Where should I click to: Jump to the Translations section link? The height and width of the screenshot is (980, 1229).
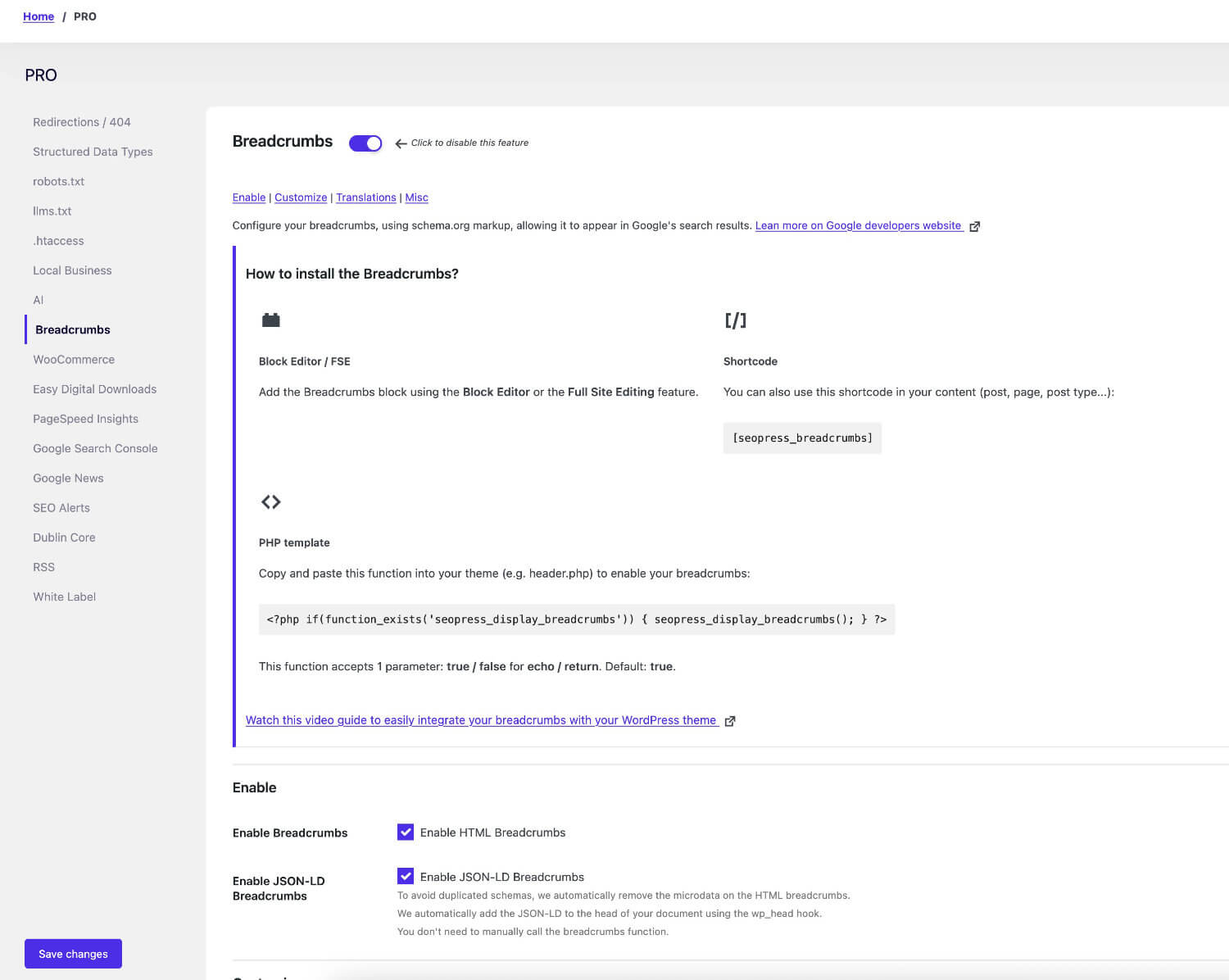click(365, 197)
